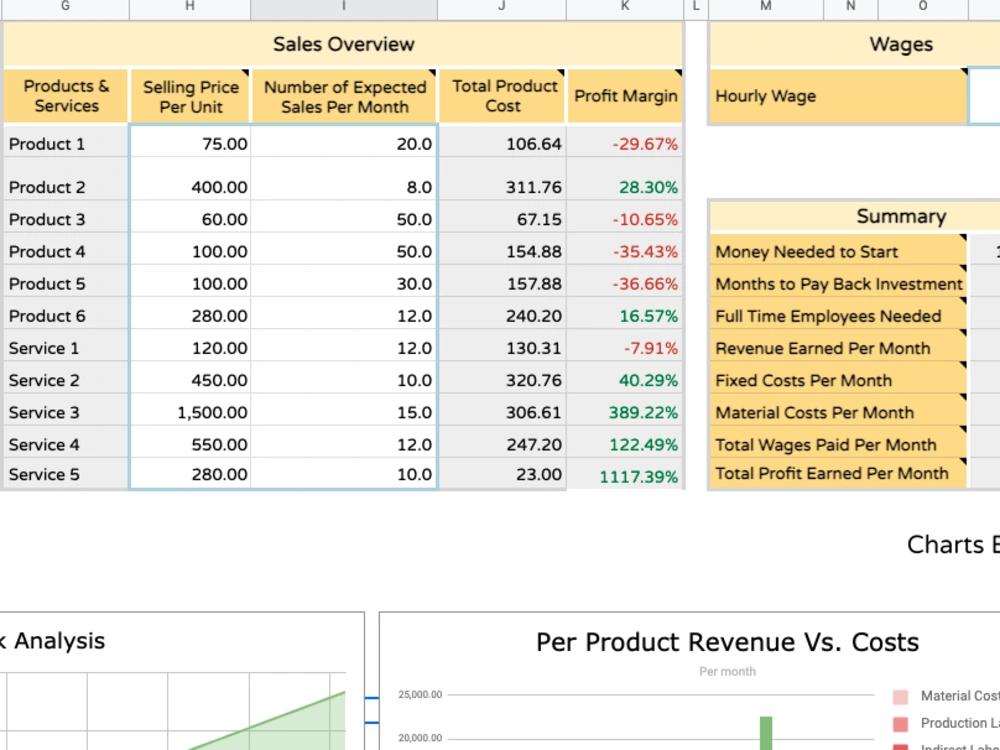
Task: Select the Per Product Revenue Vs. Costs chart
Action: (689, 681)
